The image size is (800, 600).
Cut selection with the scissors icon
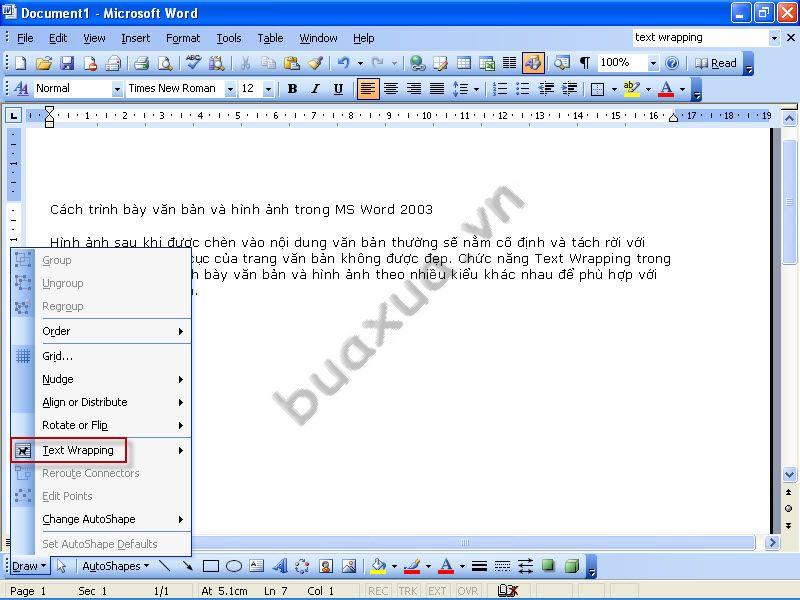click(245, 63)
